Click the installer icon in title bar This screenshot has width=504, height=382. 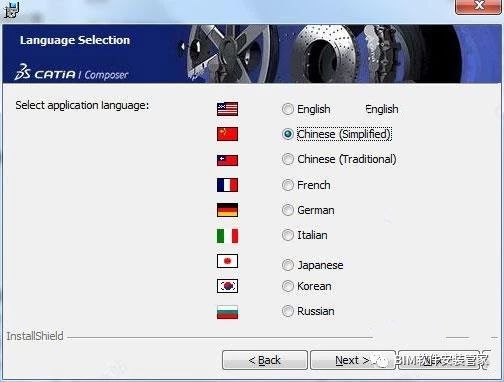11,9
